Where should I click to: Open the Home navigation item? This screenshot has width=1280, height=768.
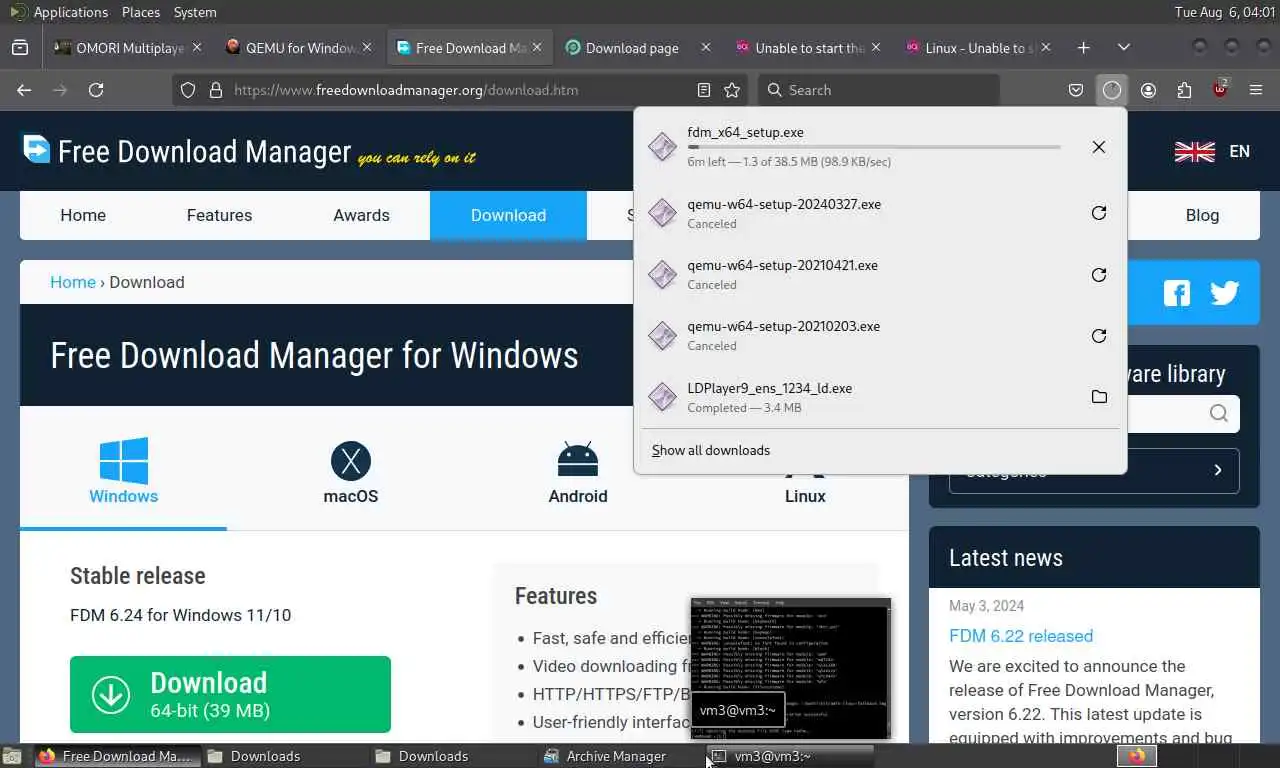click(83, 215)
